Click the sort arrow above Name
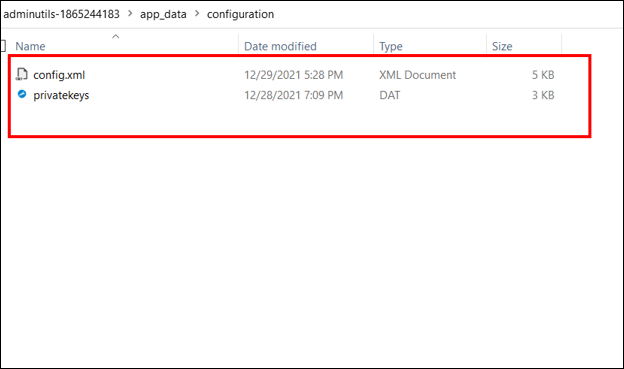The height and width of the screenshot is (369, 624). 115,36
